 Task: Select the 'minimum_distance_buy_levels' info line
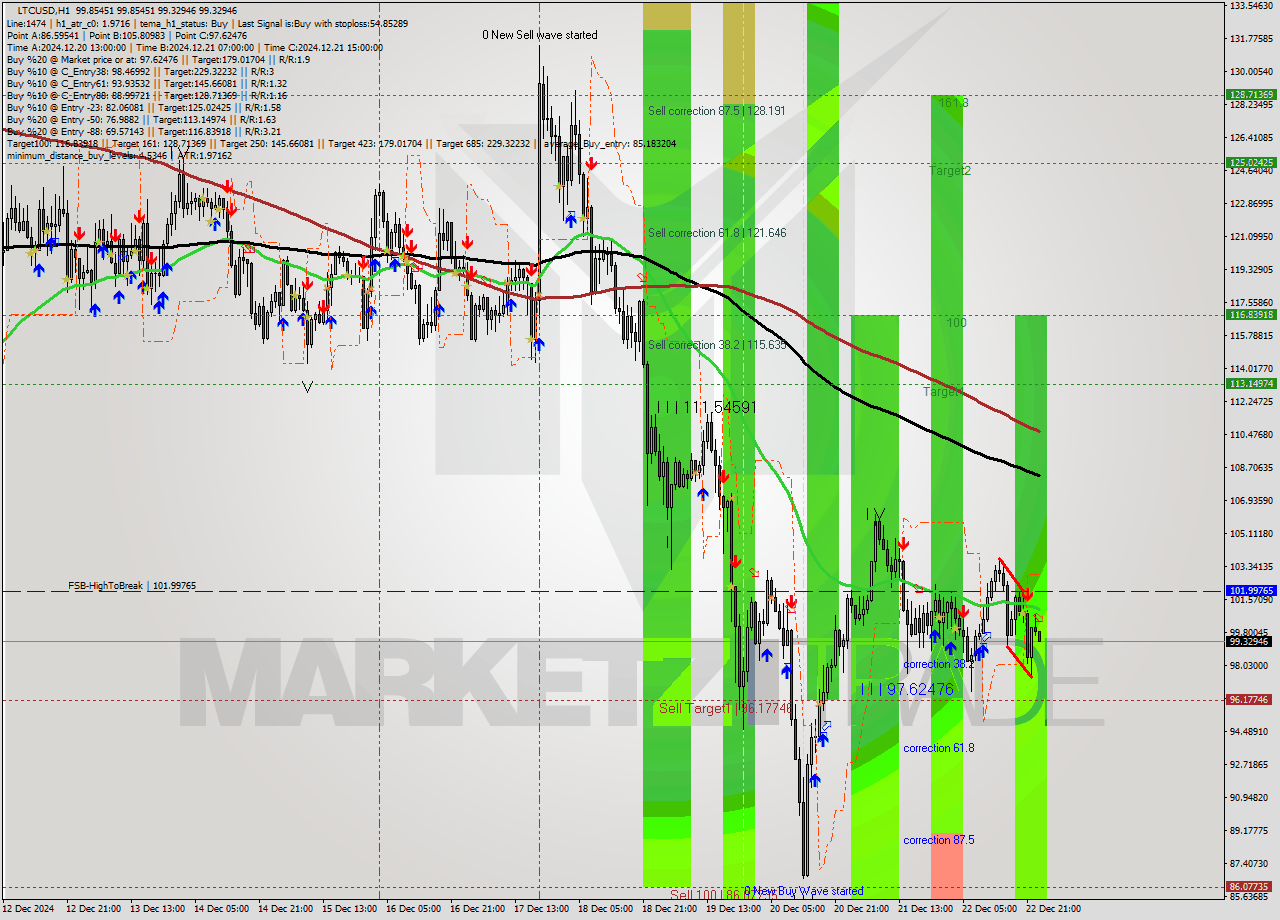coord(120,156)
